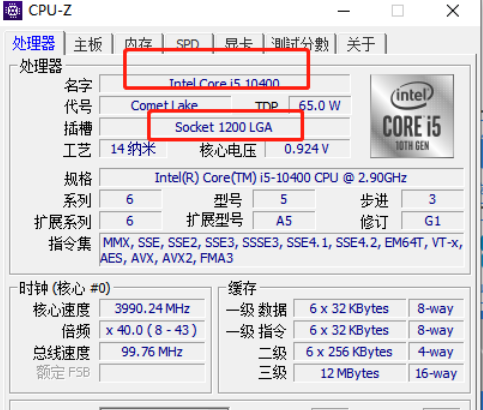Click the 型号 value 5
The image size is (483, 410).
pyautogui.click(x=284, y=199)
